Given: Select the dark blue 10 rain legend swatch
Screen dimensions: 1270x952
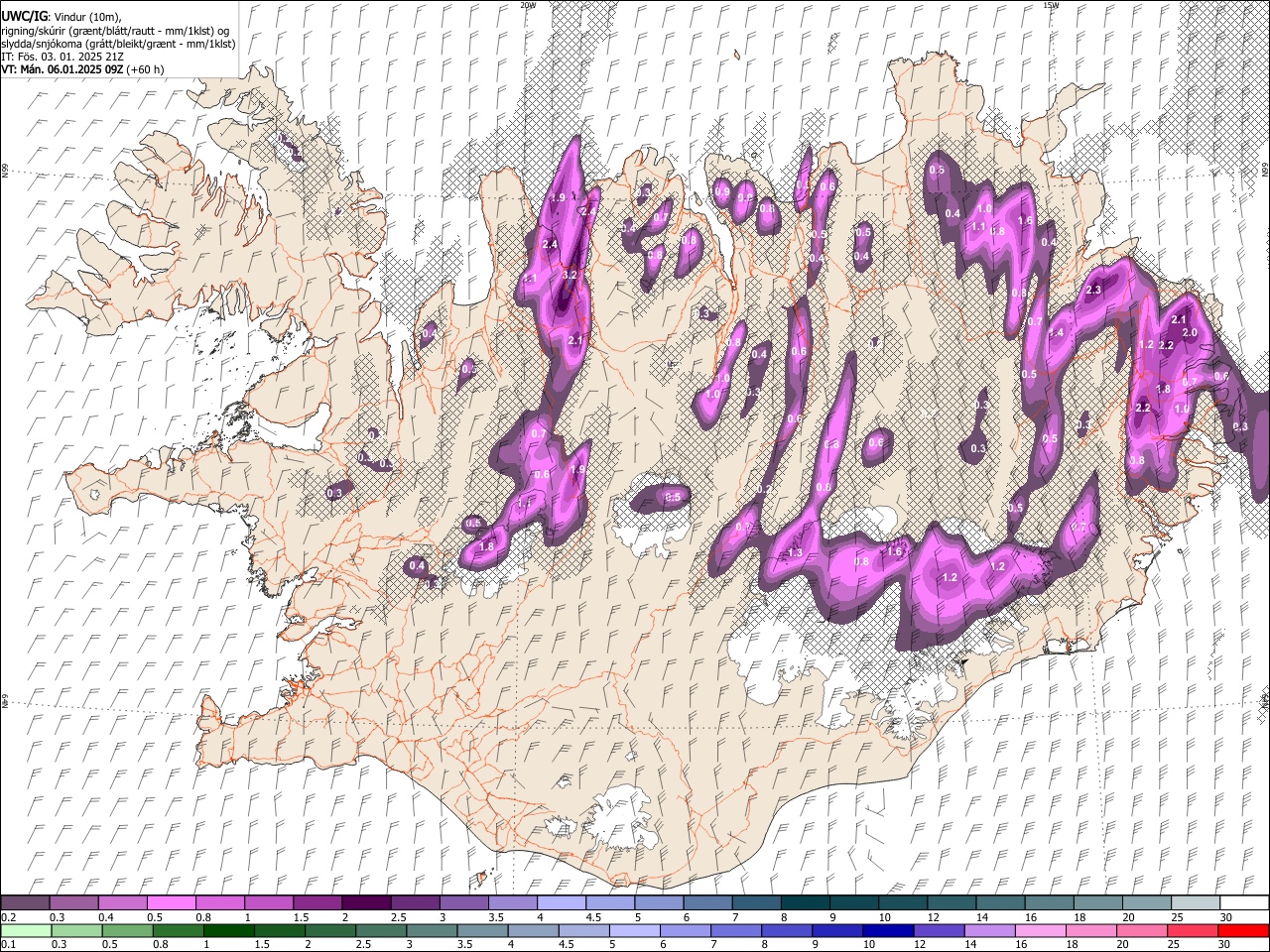Looking at the screenshot, I should [x=886, y=930].
